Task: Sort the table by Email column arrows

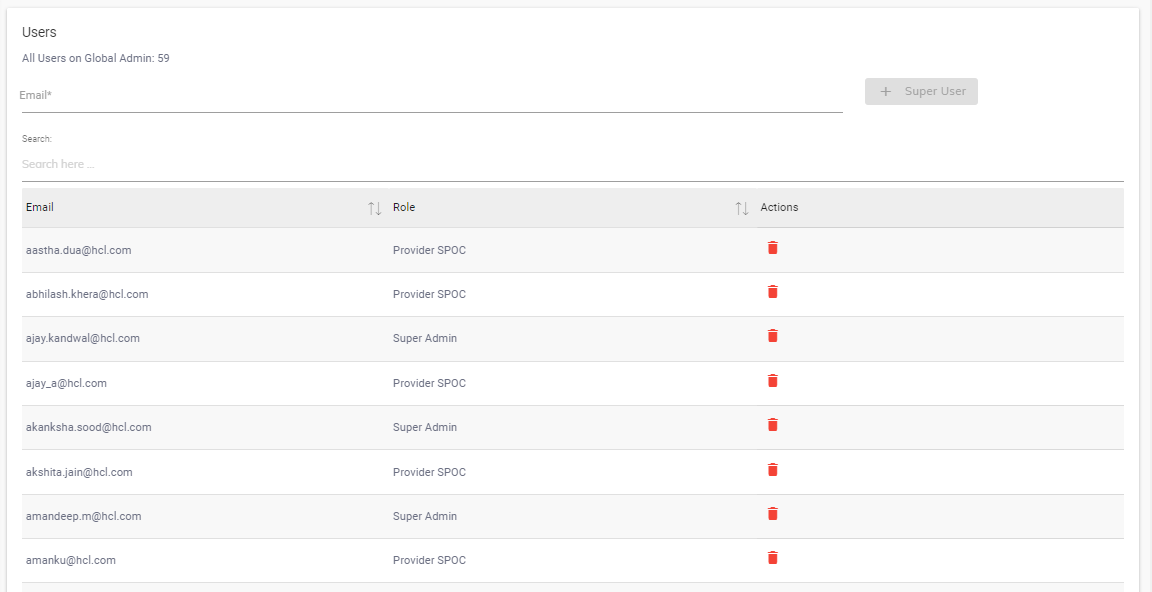Action: coord(375,208)
